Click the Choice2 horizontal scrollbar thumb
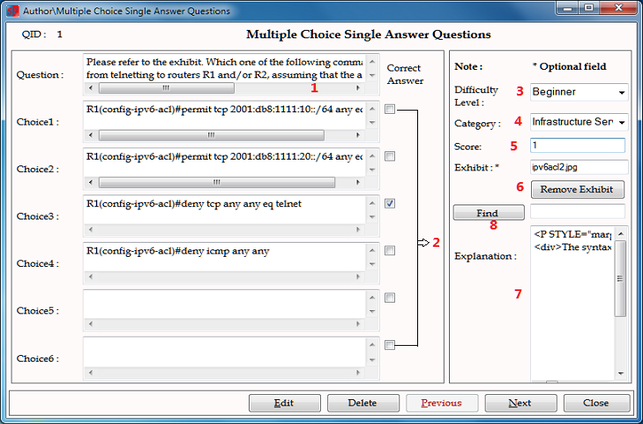643x424 pixels. pos(217,182)
